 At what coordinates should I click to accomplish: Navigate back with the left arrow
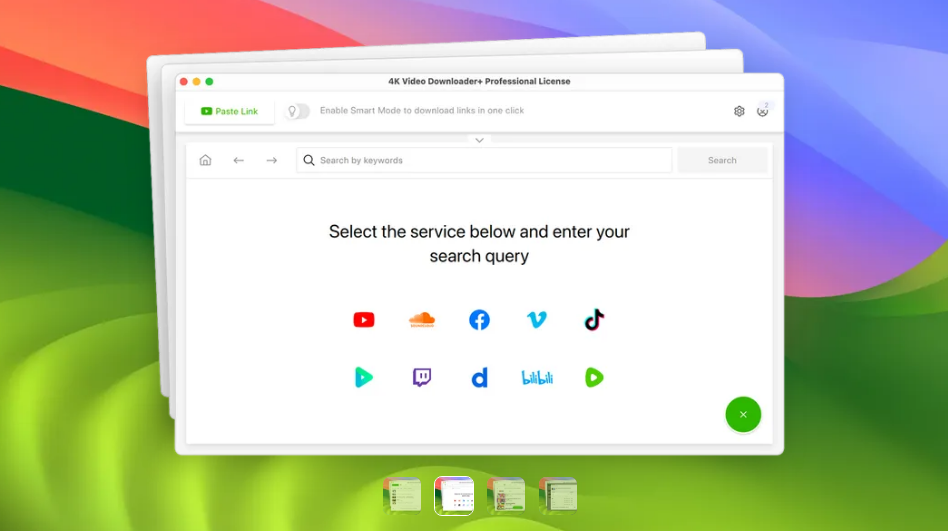239,160
